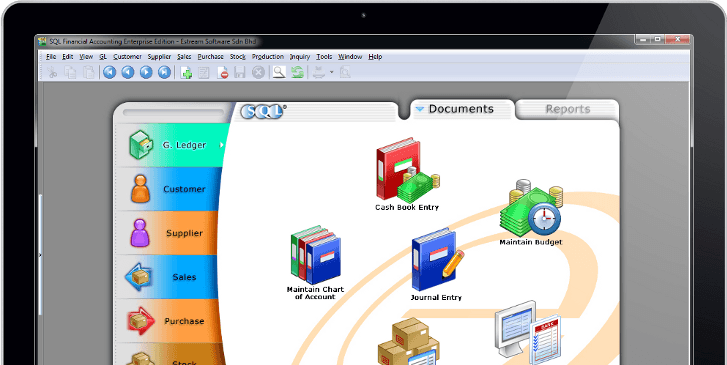The height and width of the screenshot is (365, 727).
Task: Click the Find magnifier toolbar icon
Action: (x=279, y=72)
